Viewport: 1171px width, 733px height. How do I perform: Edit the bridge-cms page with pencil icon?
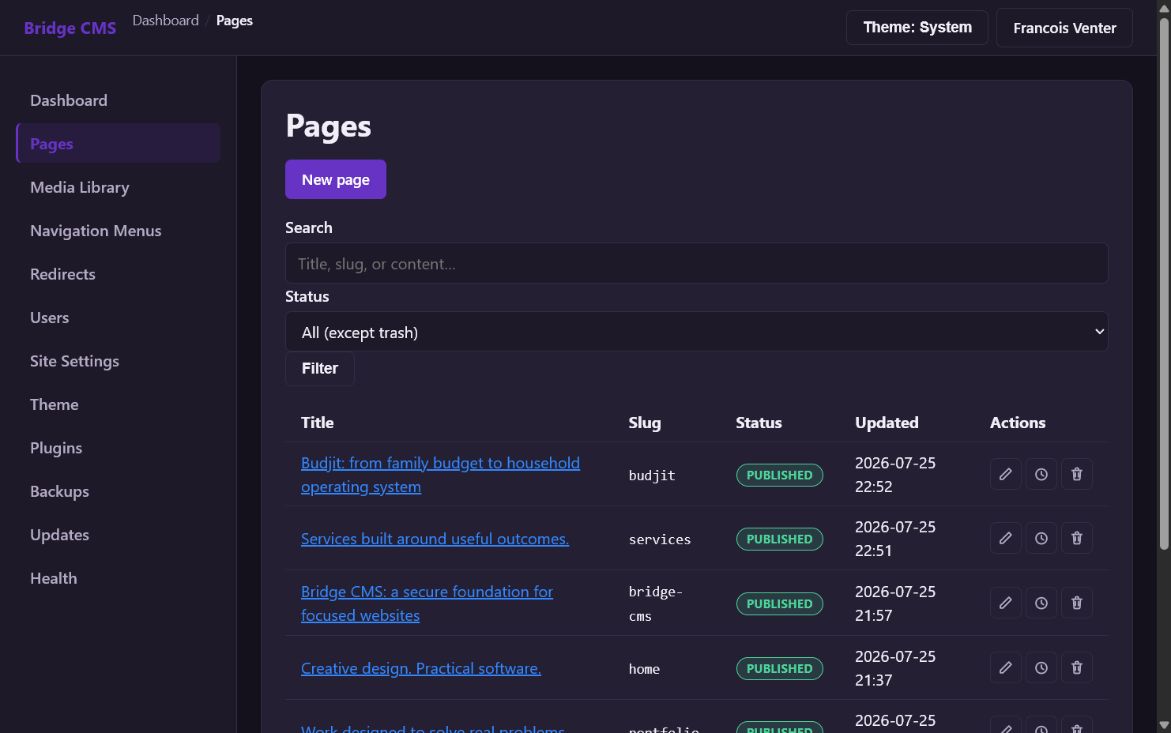[x=1005, y=602]
